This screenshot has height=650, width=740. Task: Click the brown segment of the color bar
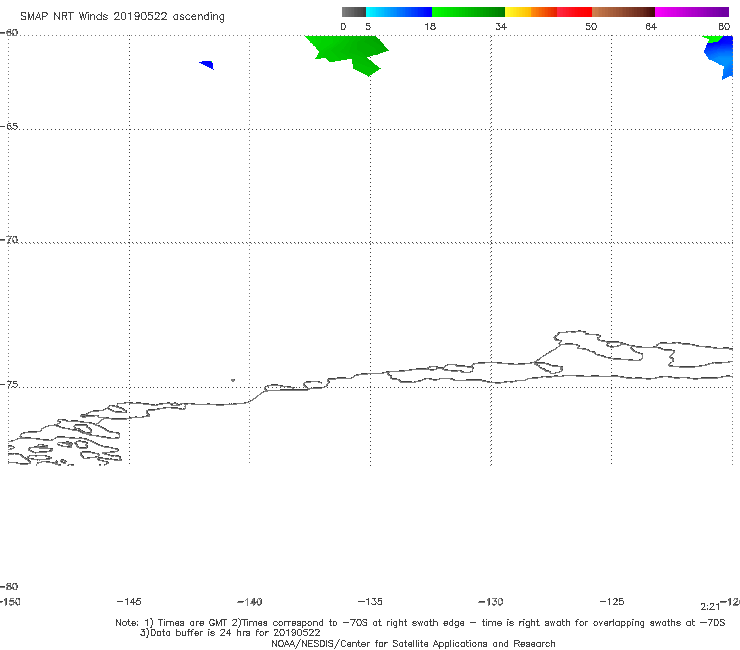click(623, 12)
